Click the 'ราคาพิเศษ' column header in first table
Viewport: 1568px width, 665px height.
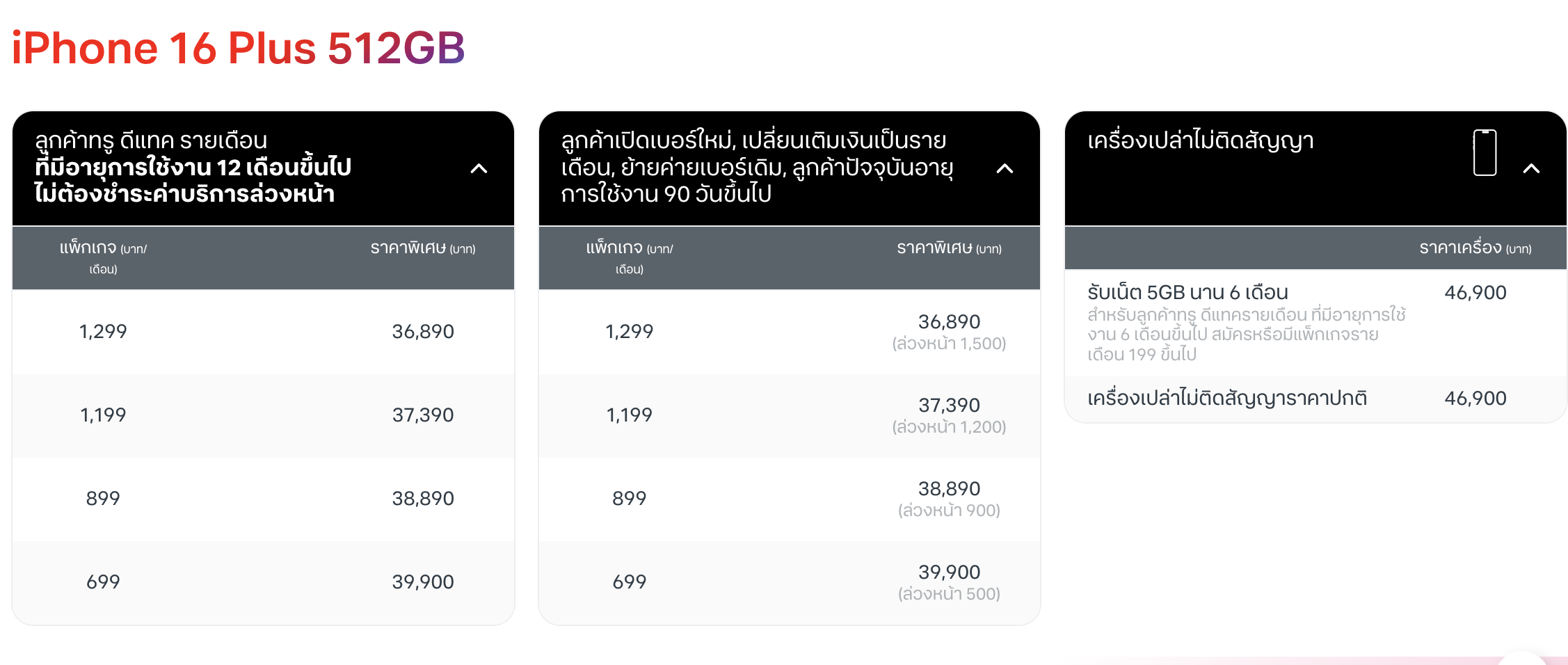pos(422,248)
